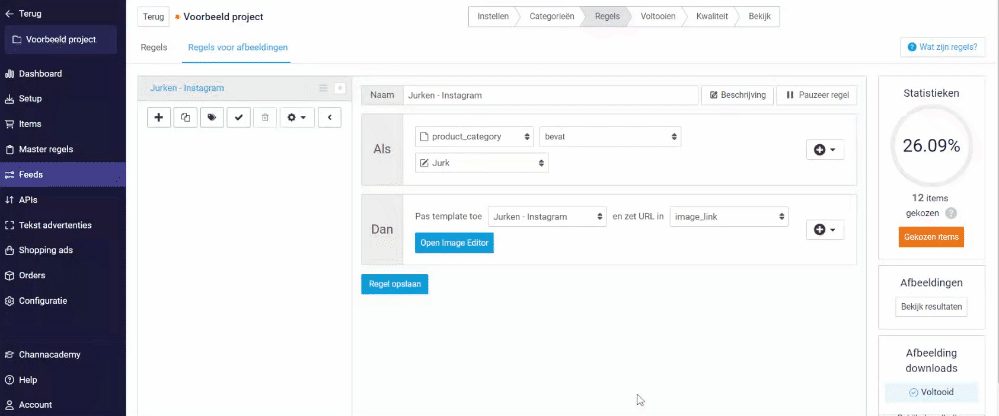
Task: Click into the Naam input field
Action: (x=550, y=96)
